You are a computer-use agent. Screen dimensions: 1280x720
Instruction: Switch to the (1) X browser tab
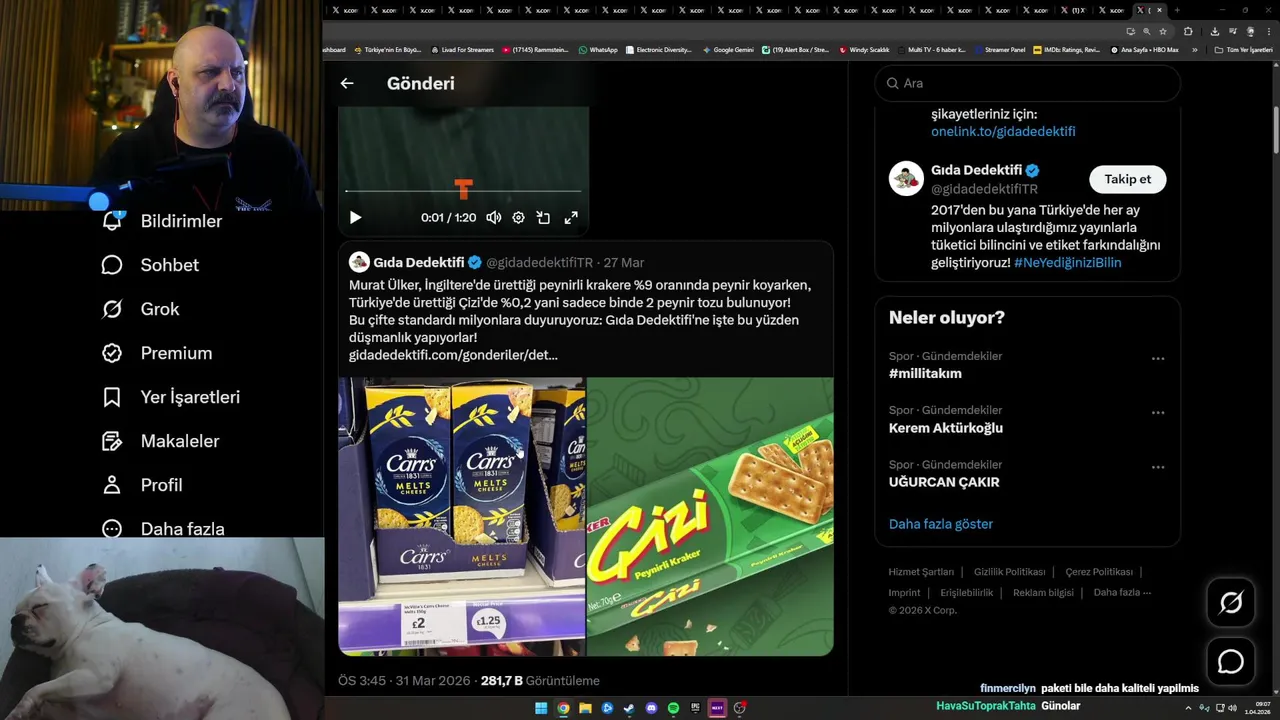(x=1073, y=10)
